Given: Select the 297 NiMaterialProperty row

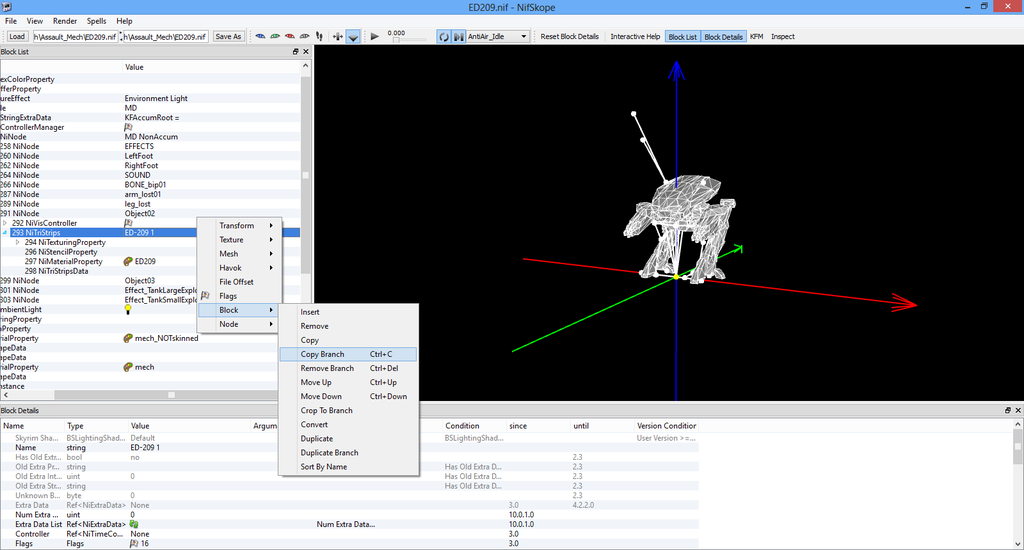Looking at the screenshot, I should click(x=63, y=261).
